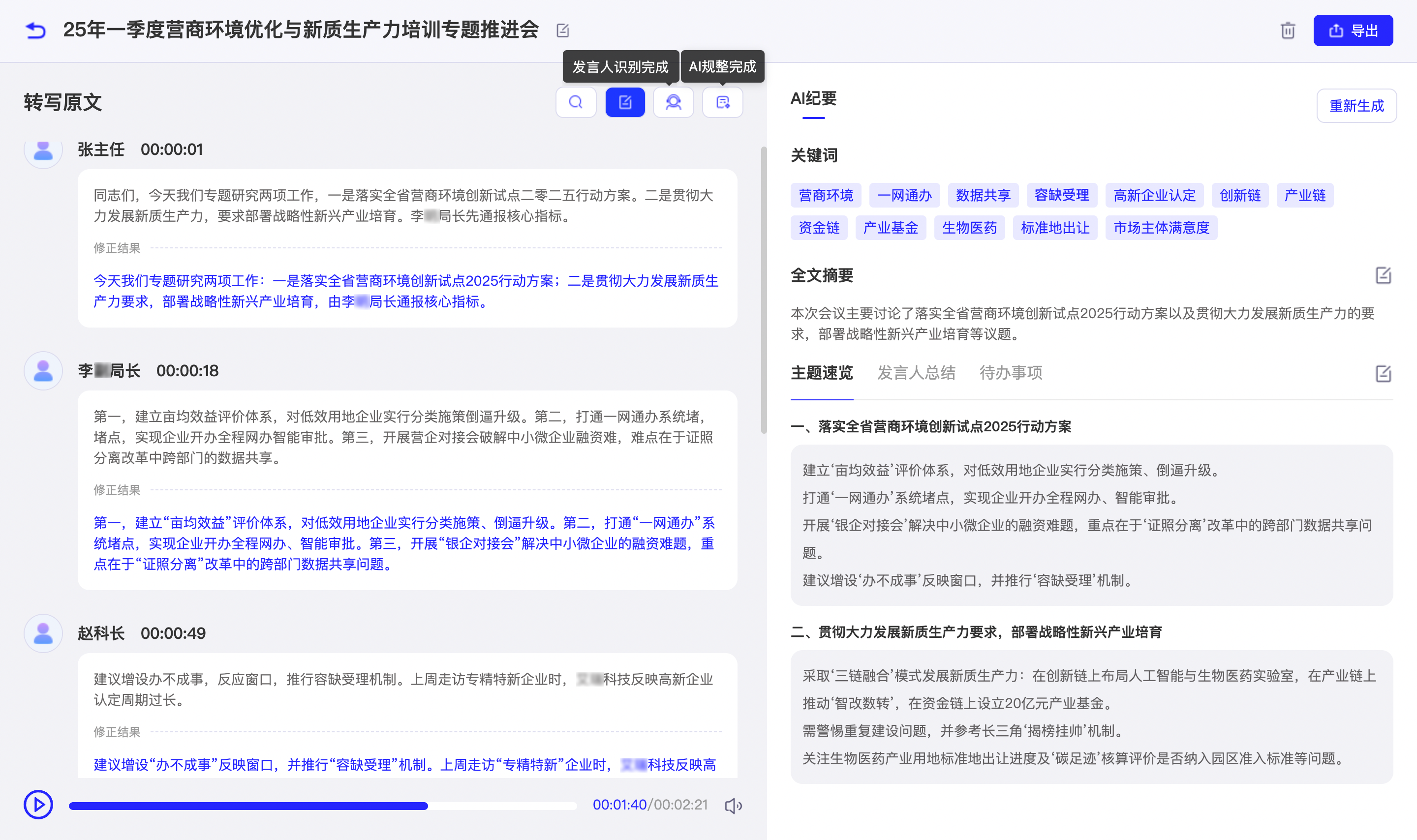
Task: Click the 导出 export button
Action: [x=1353, y=30]
